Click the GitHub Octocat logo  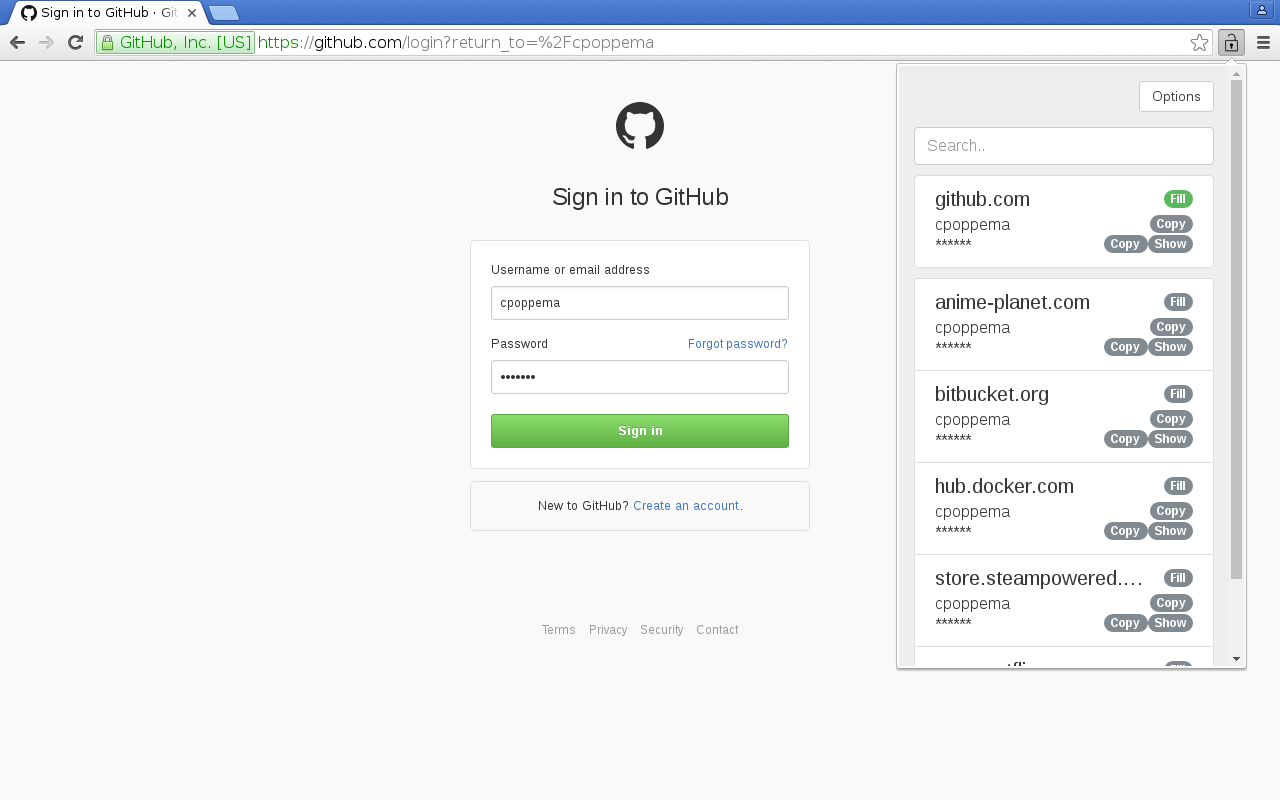coord(640,125)
